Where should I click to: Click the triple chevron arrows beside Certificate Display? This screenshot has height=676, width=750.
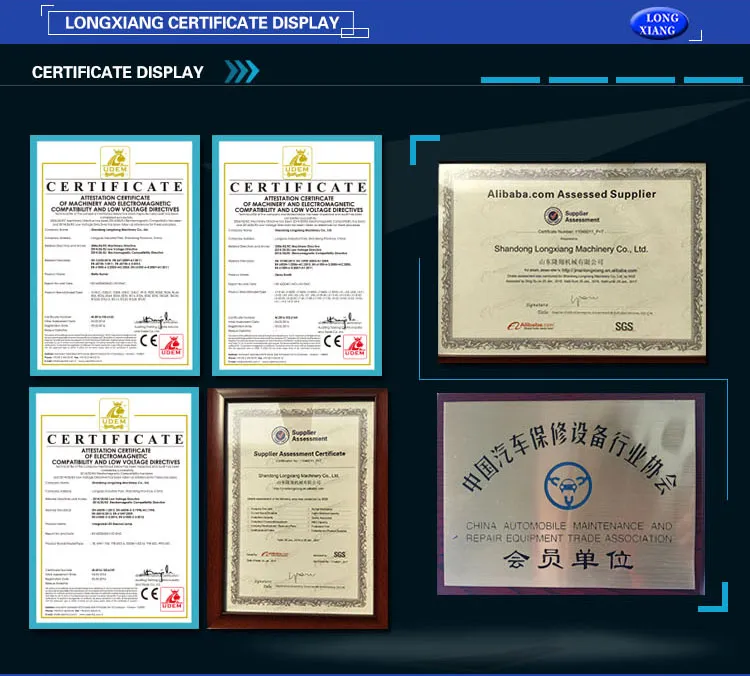pos(241,71)
